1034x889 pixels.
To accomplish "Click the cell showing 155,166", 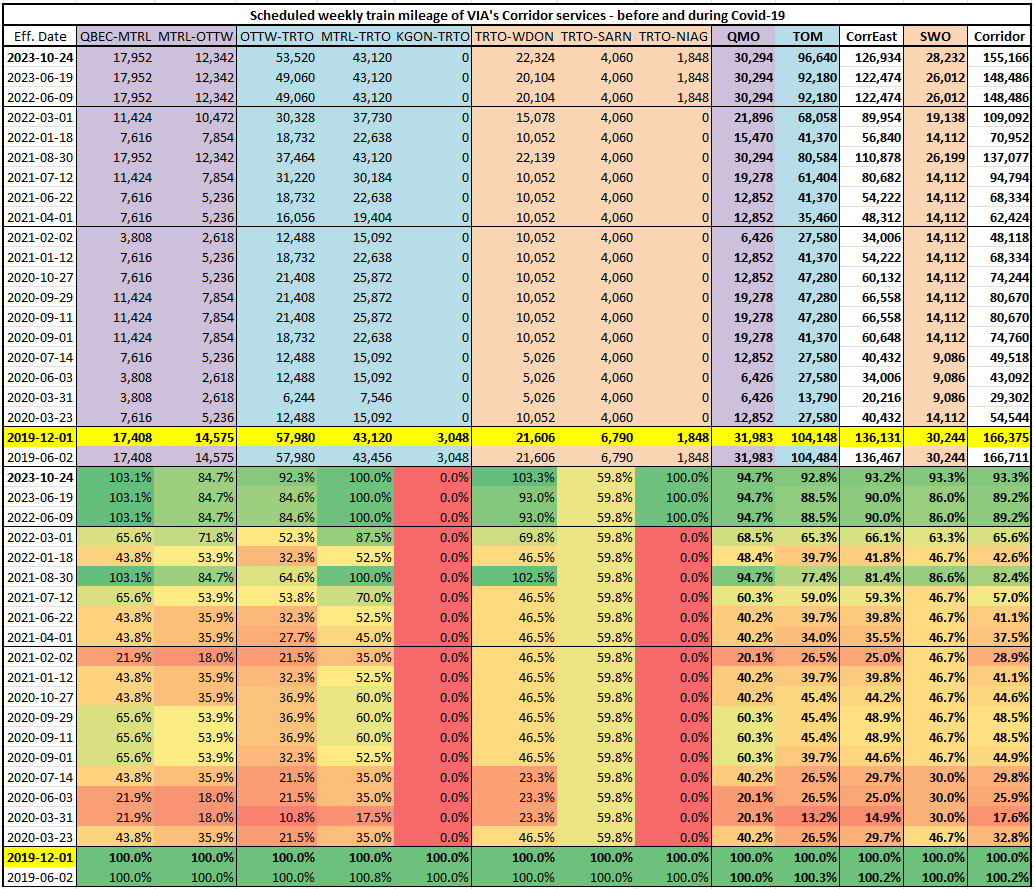I will pyautogui.click(x=1000, y=57).
